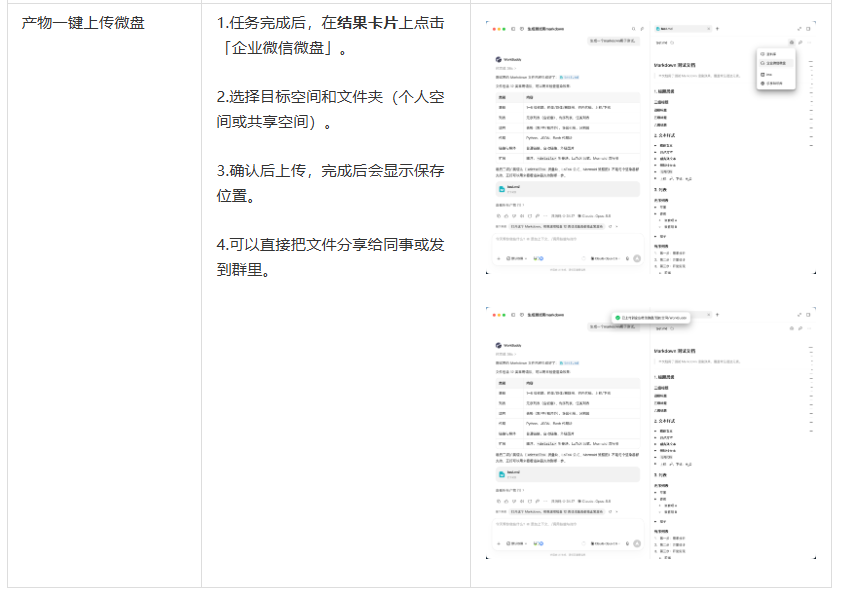This screenshot has width=854, height=594.
Task: Click step "2.选择目标空间和文件夹" text
Action: (300, 97)
